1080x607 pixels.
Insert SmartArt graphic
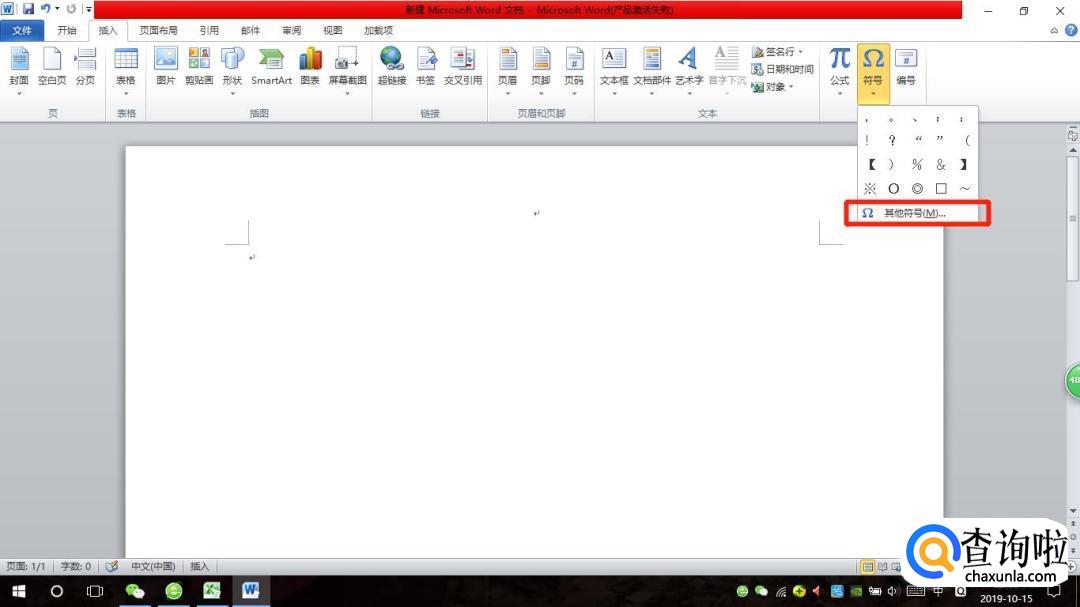click(x=271, y=69)
